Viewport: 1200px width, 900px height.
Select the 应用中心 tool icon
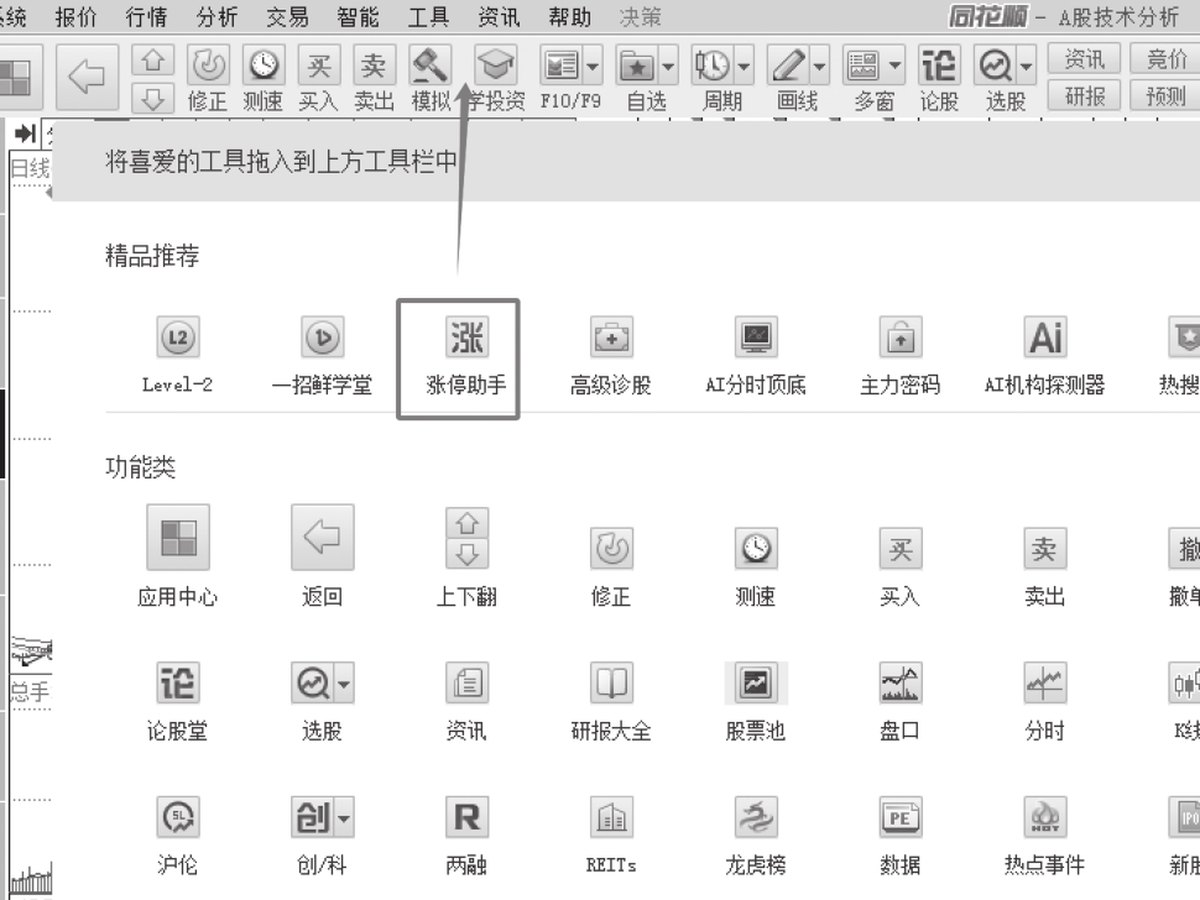178,537
